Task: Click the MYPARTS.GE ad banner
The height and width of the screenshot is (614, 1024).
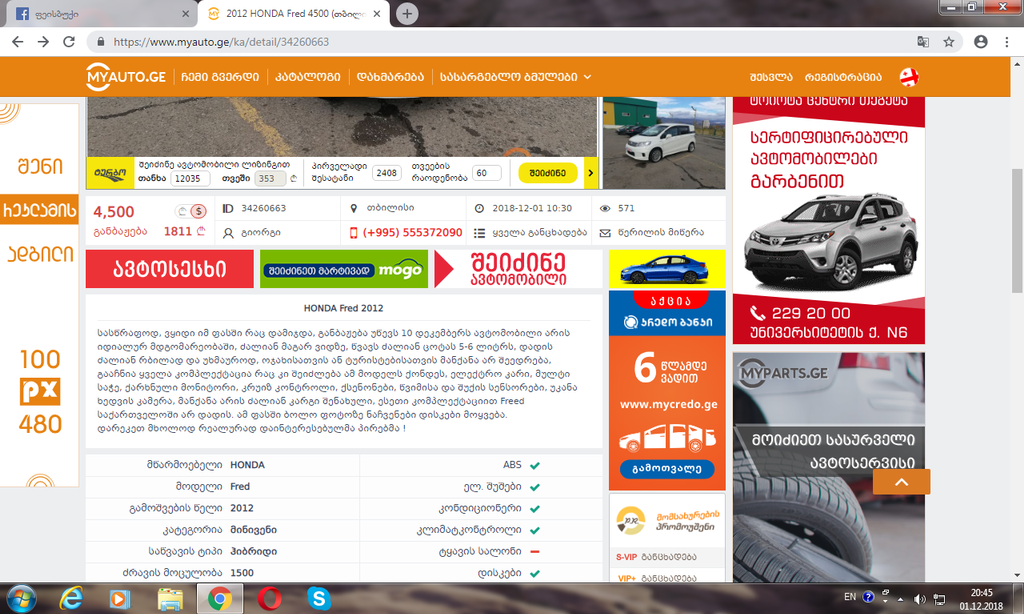Action: [x=829, y=468]
